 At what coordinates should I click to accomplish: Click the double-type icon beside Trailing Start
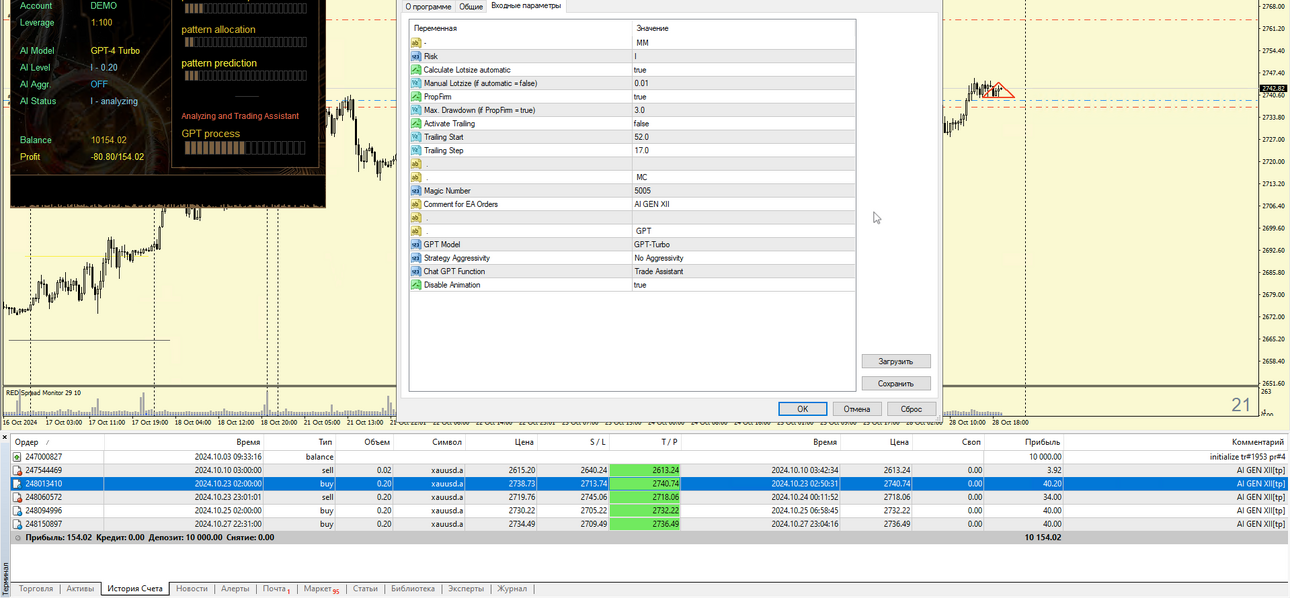coord(416,137)
